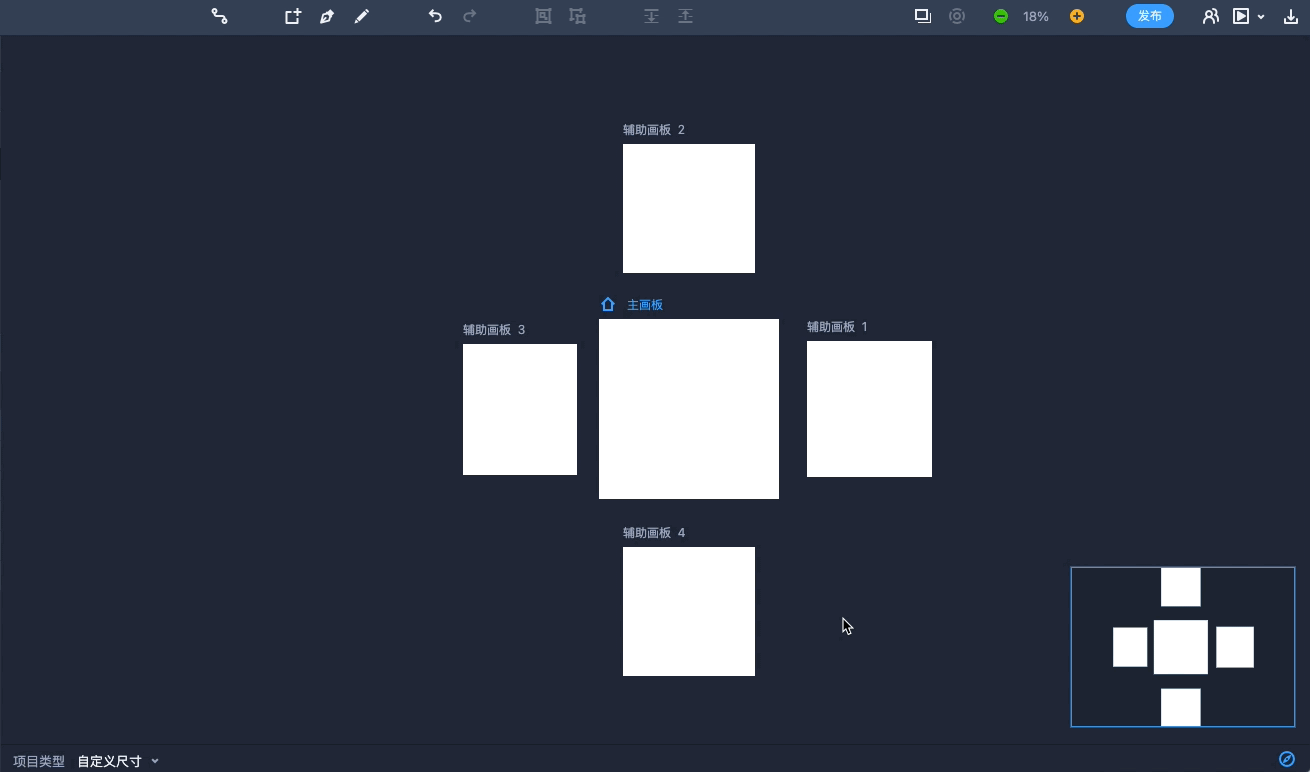Screen dimensions: 1310x772
Task: Click the add artboard tool icon
Action: coord(292,16)
